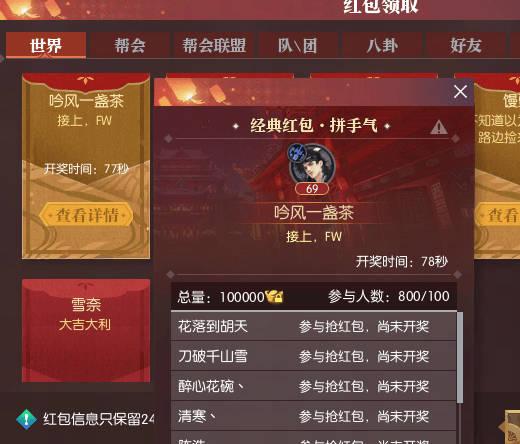The height and width of the screenshot is (444, 520).
Task: Open the 雪奈 大吉大利 red packet
Action: pyautogui.click(x=86, y=330)
